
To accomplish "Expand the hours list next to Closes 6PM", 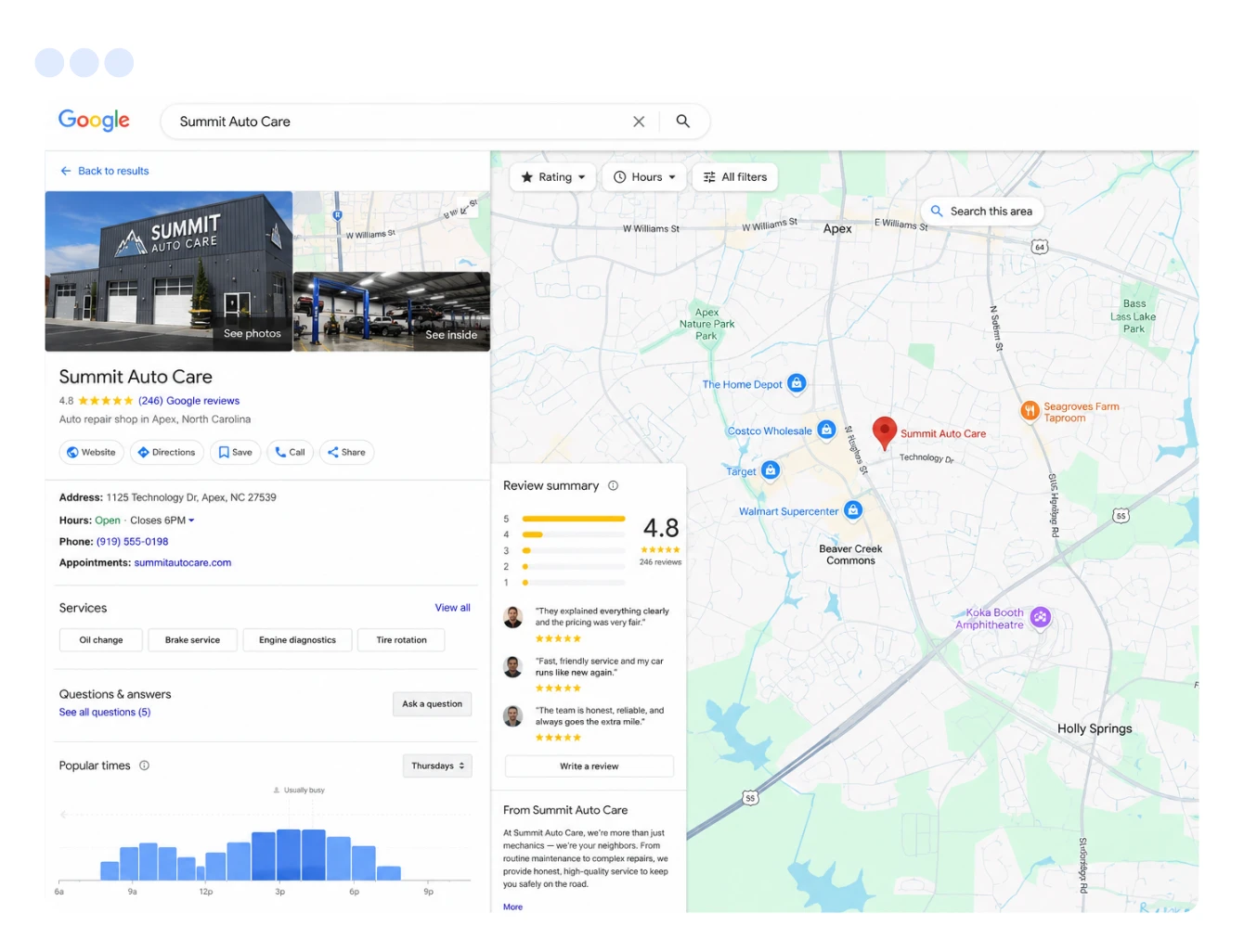I will point(191,521).
